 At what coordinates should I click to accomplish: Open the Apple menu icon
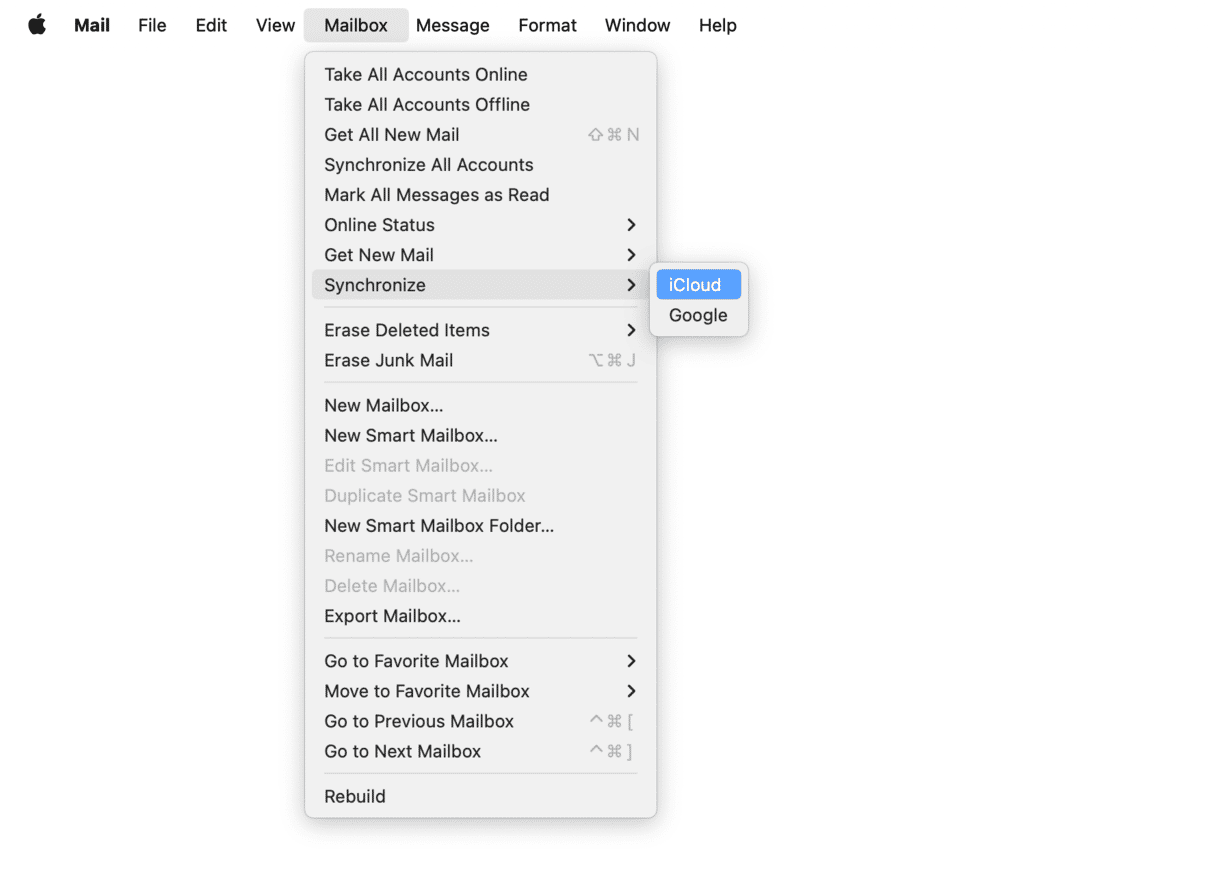pyautogui.click(x=37, y=25)
